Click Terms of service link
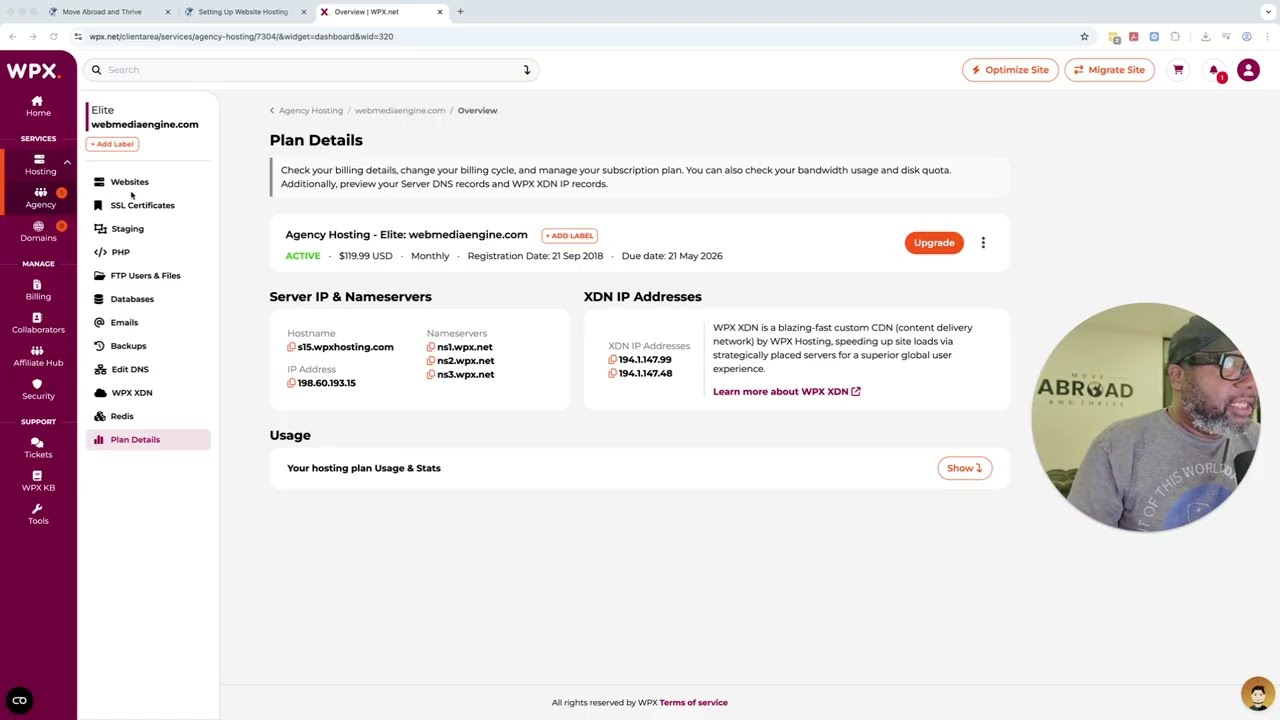1280x720 pixels. coord(693,703)
